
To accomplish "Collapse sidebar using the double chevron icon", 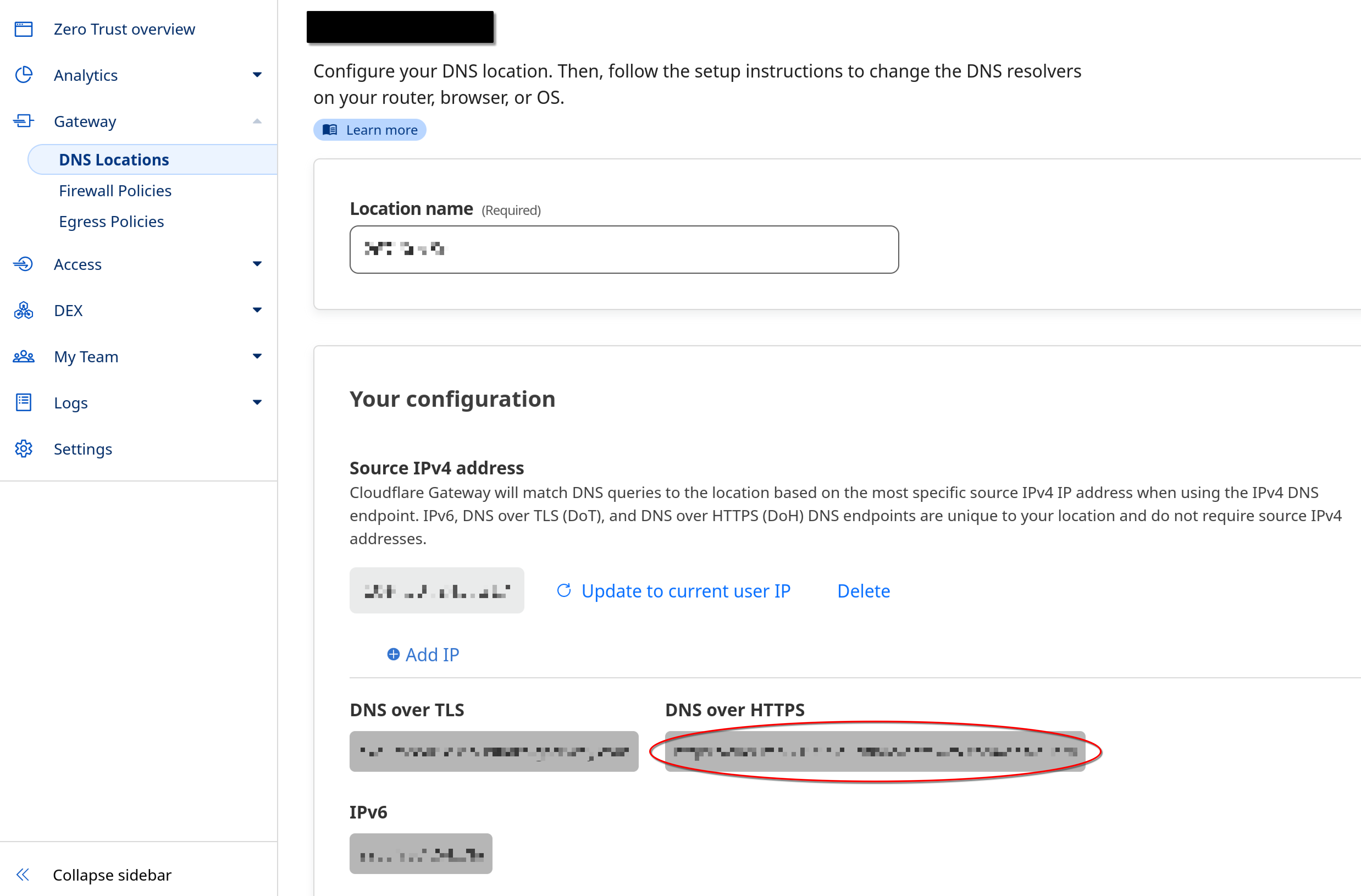I will click(x=23, y=874).
